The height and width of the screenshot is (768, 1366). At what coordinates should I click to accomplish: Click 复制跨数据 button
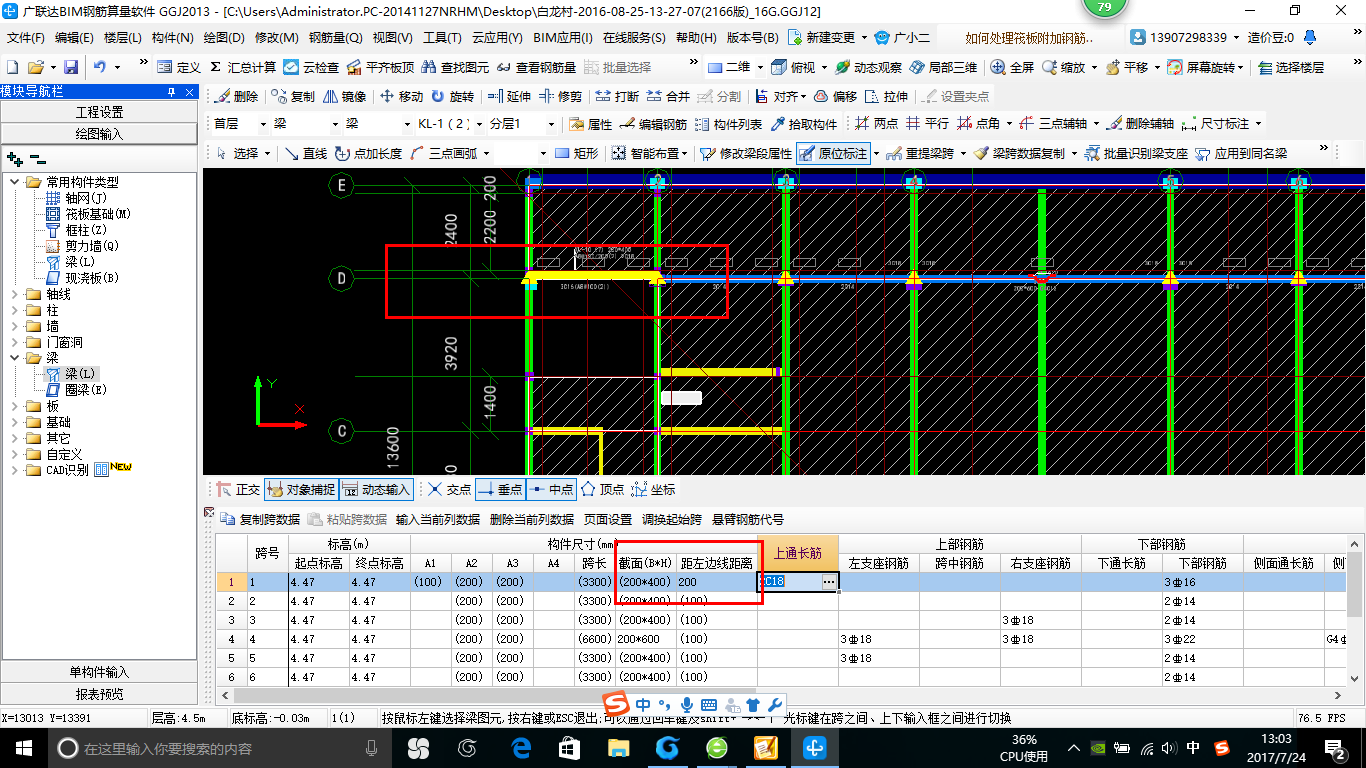[262, 520]
